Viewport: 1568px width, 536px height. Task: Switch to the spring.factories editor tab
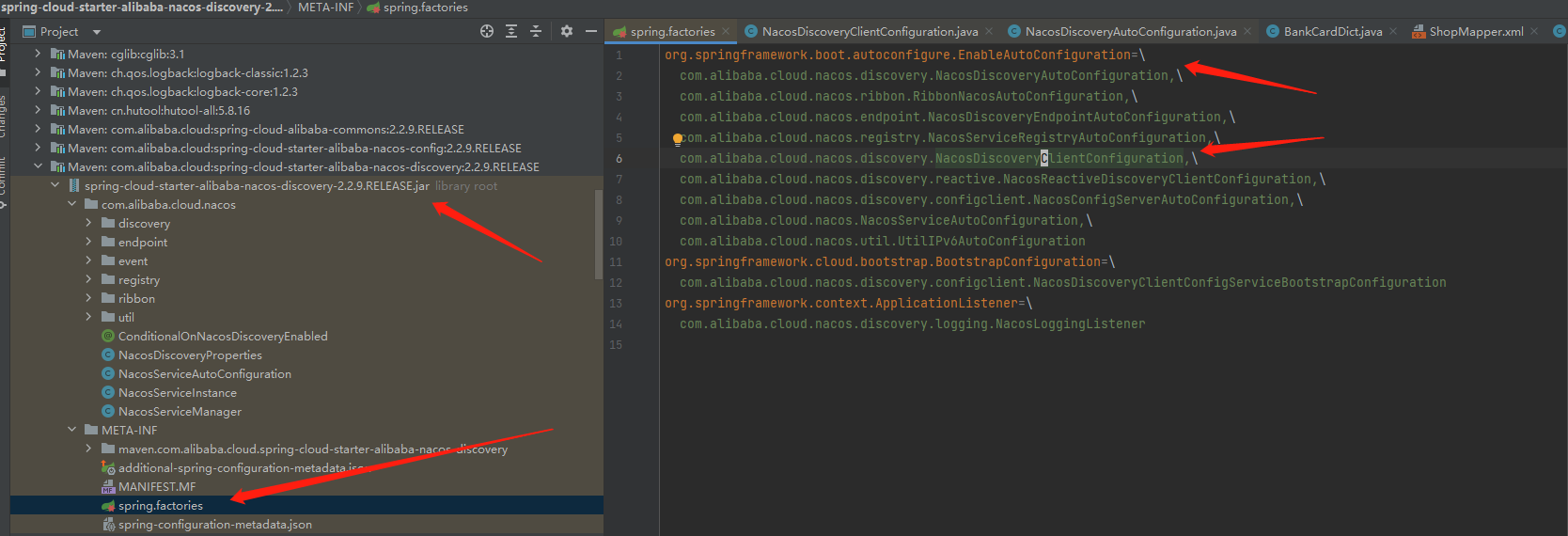pyautogui.click(x=672, y=31)
